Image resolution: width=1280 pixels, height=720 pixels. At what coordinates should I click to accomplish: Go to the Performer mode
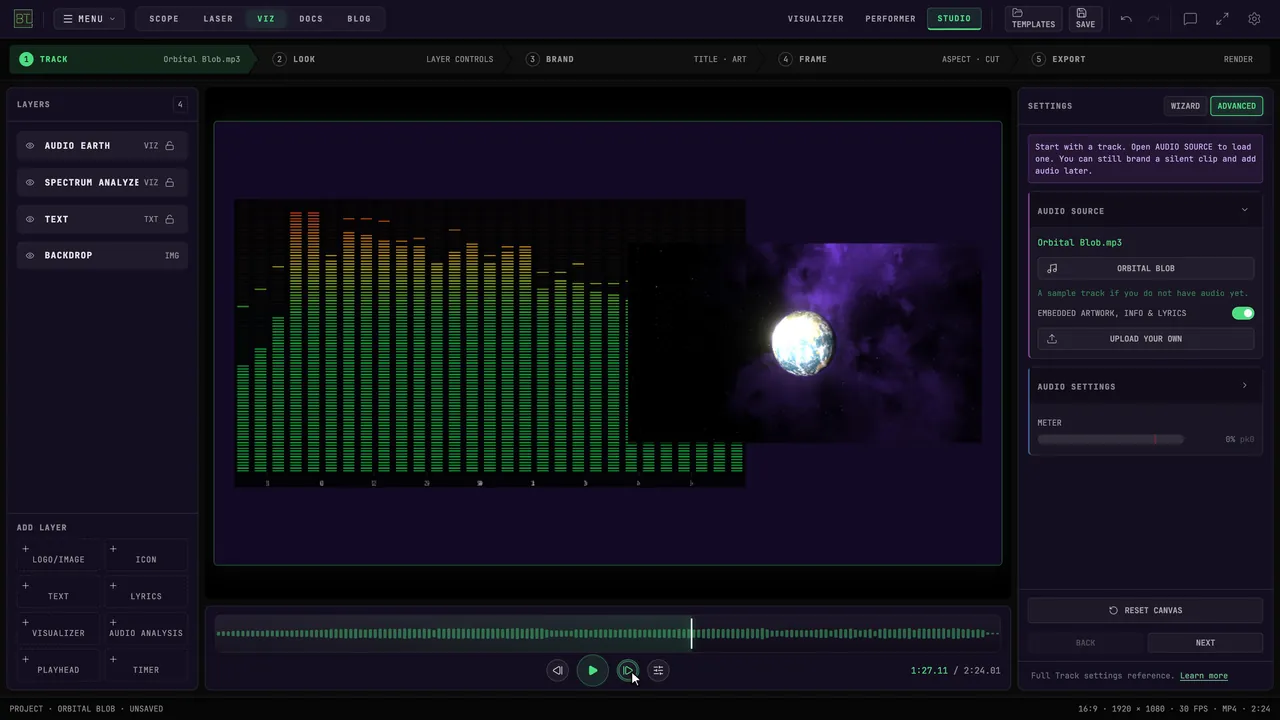click(x=890, y=19)
